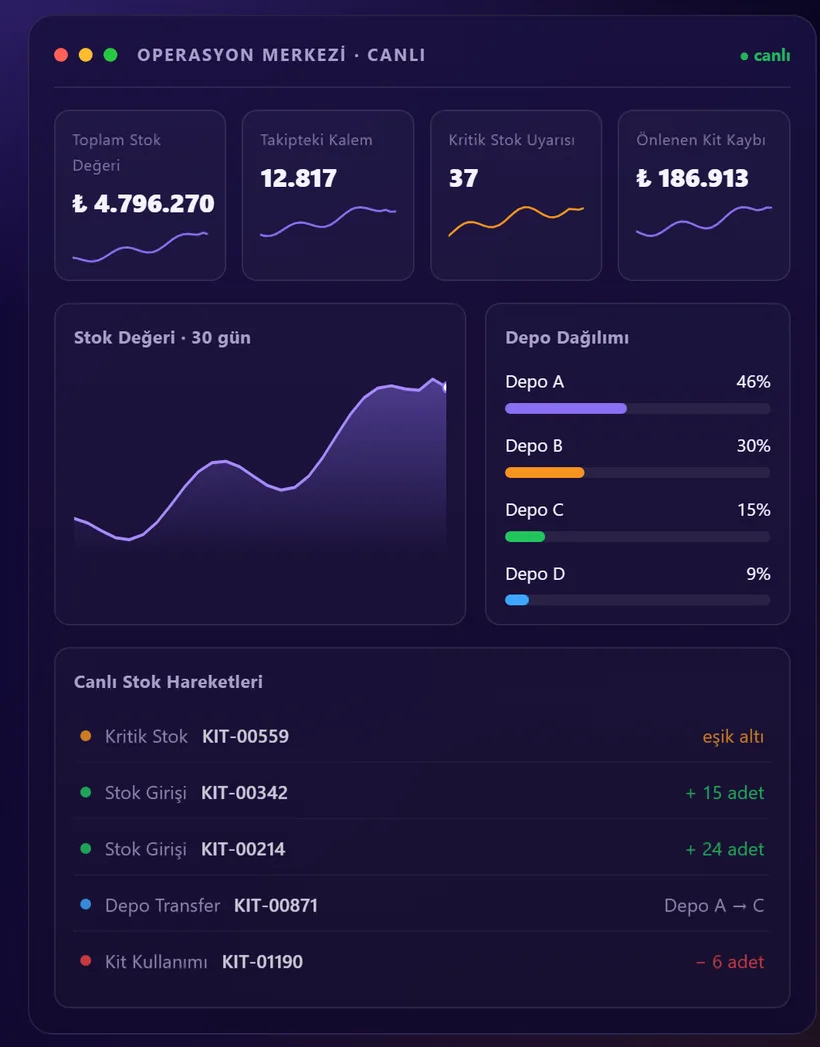Click the "30%" share for Depo B

point(753,446)
